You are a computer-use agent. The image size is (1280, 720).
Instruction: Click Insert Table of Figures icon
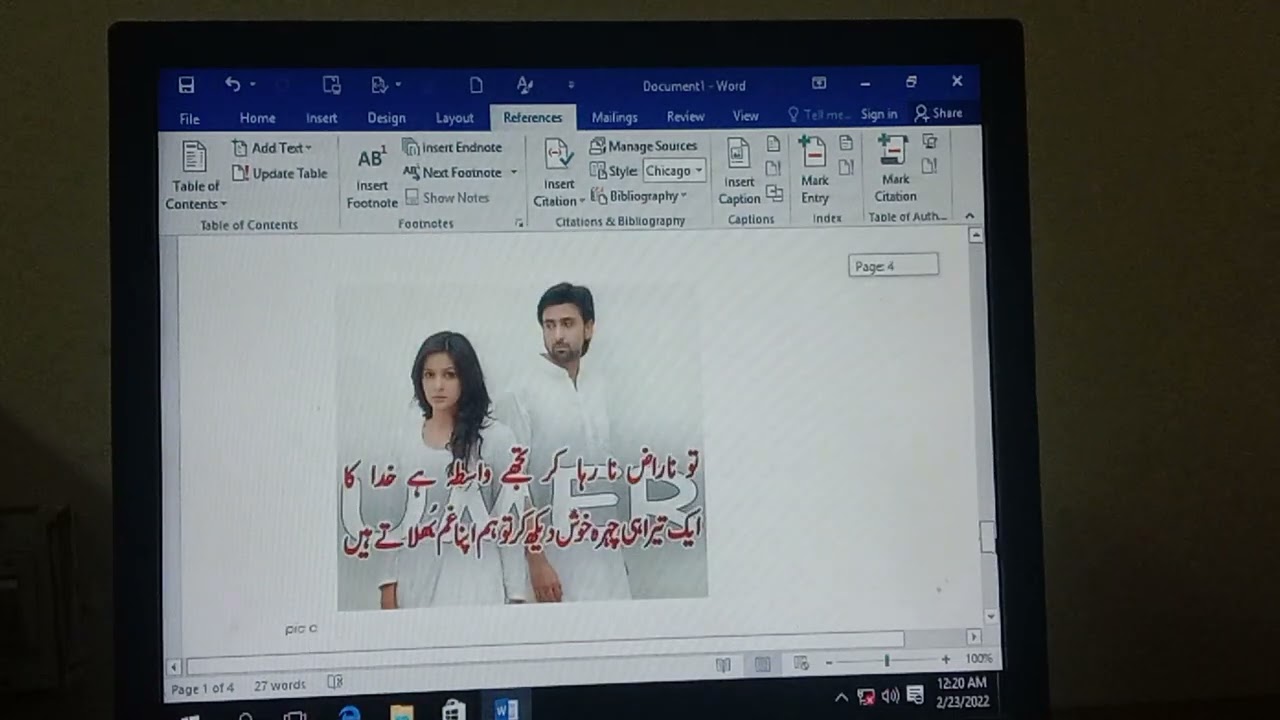coord(773,144)
